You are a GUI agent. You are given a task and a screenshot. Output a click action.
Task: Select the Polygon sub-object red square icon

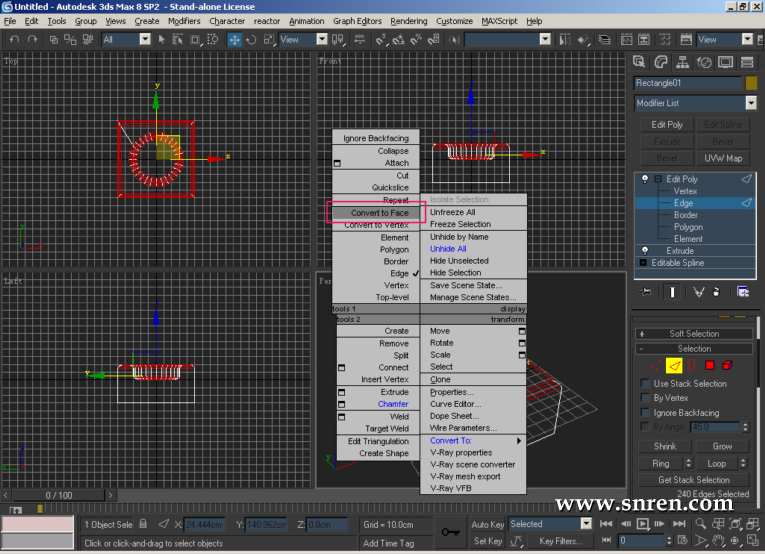pyautogui.click(x=709, y=365)
